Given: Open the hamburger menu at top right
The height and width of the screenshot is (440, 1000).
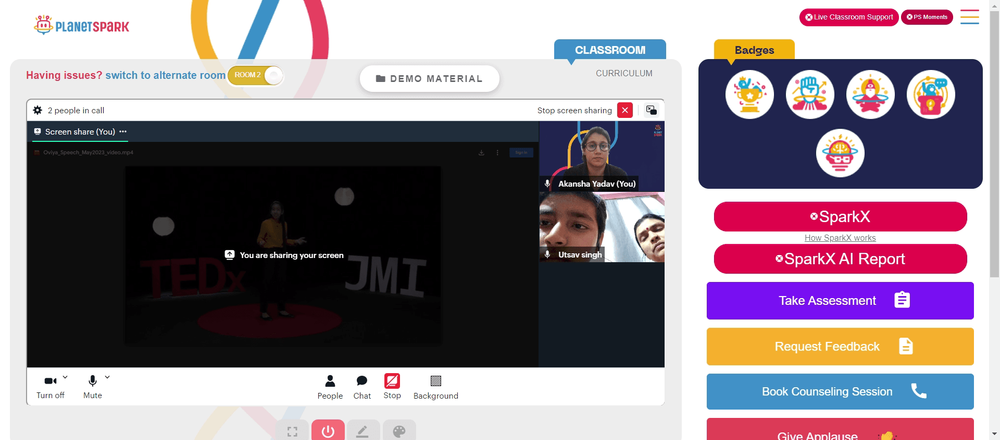Looking at the screenshot, I should (969, 17).
